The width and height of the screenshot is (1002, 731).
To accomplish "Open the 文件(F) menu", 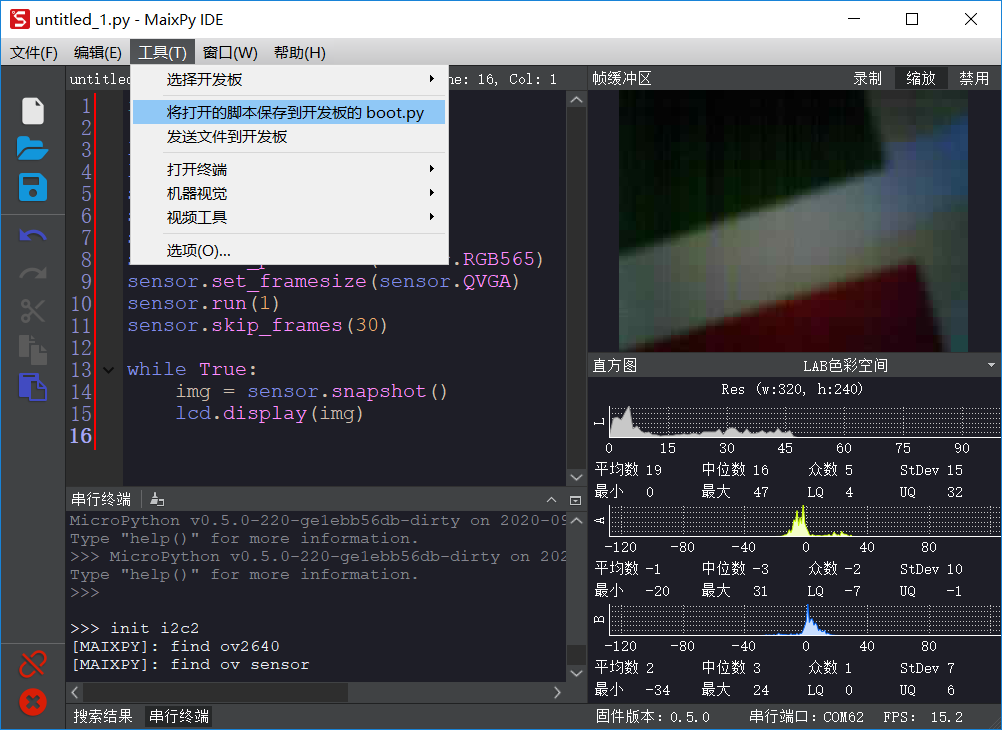I will [34, 52].
